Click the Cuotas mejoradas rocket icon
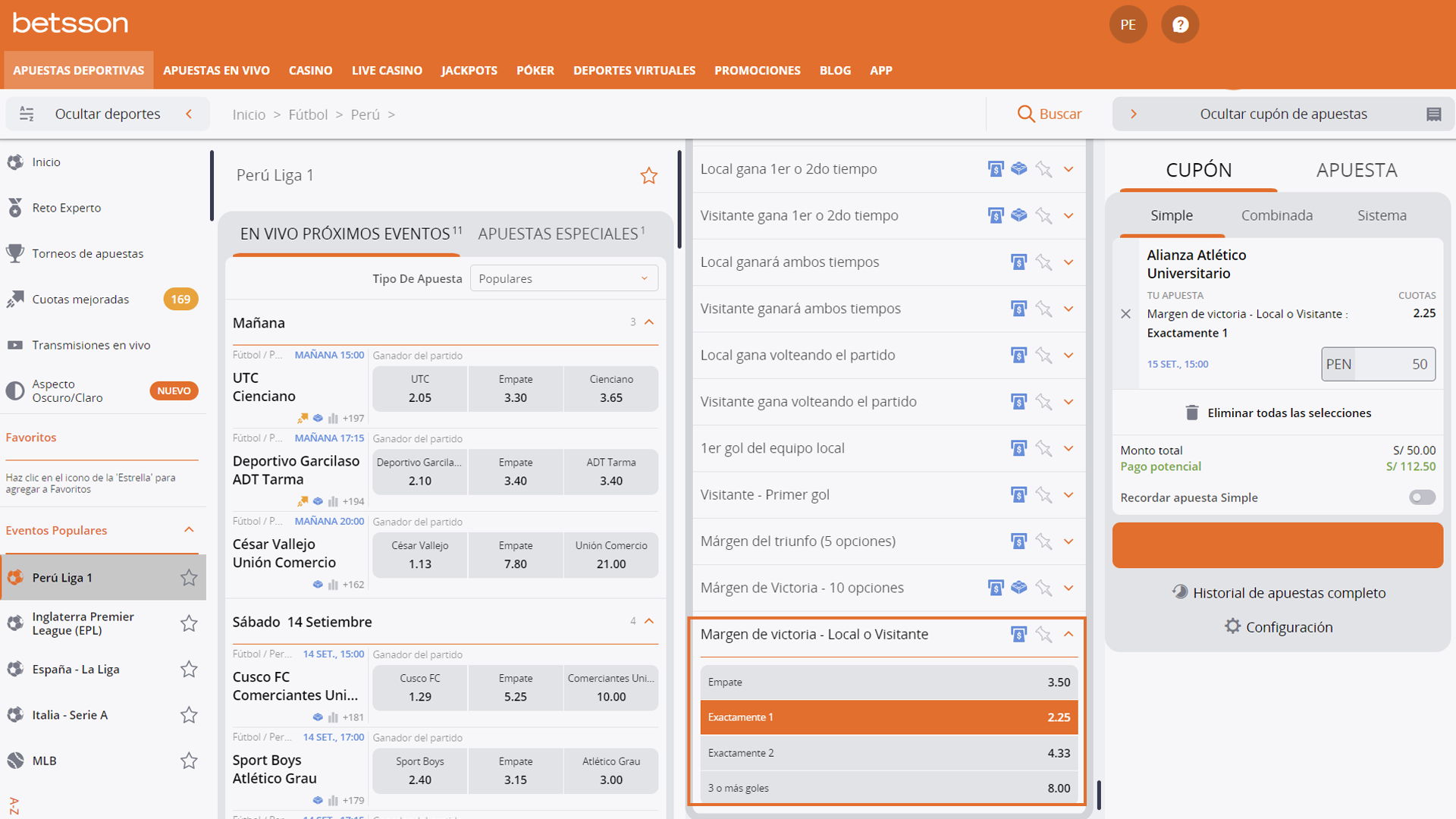Screen dimensions: 1456x819 coord(15,300)
